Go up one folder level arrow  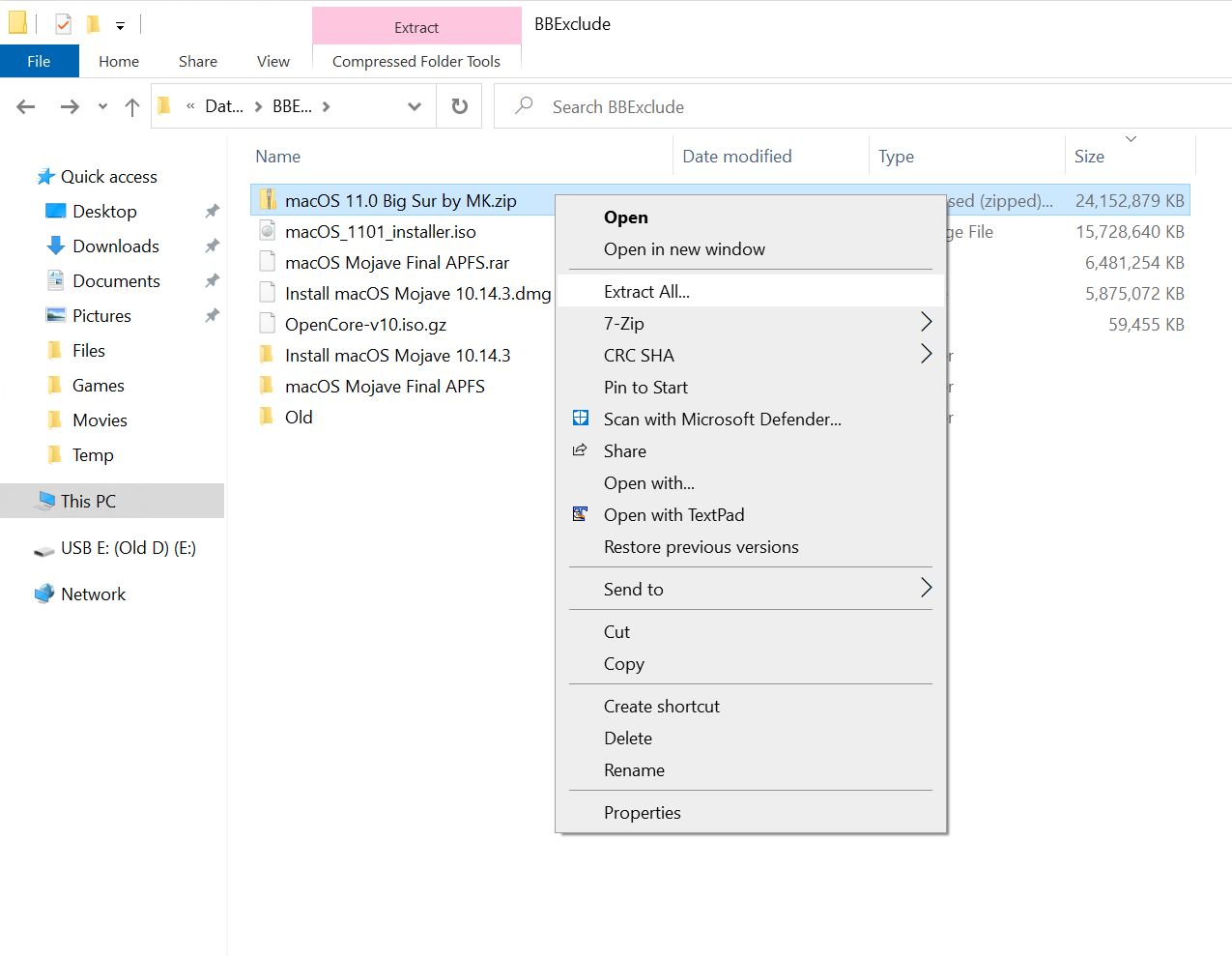pos(132,107)
